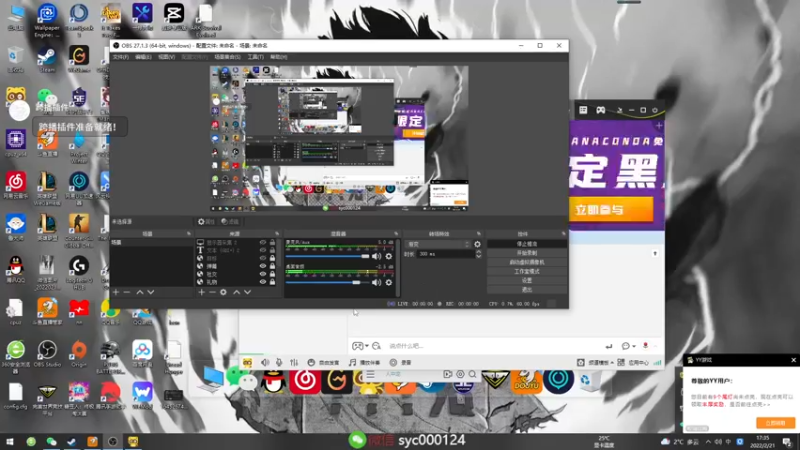The height and width of the screenshot is (450, 800).
Task: Add a source with the Sources plus icon
Action: coord(202,292)
